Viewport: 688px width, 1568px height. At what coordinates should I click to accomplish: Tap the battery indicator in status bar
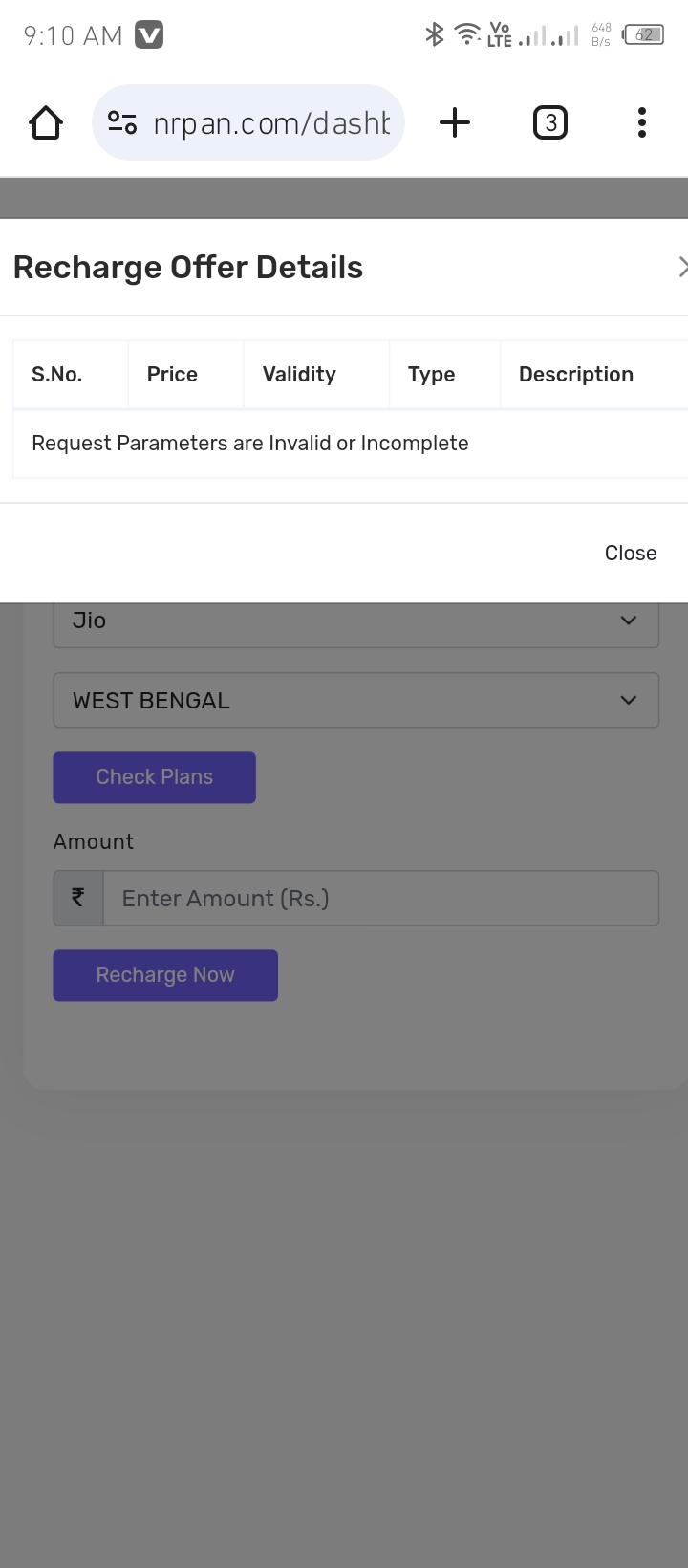tap(644, 35)
